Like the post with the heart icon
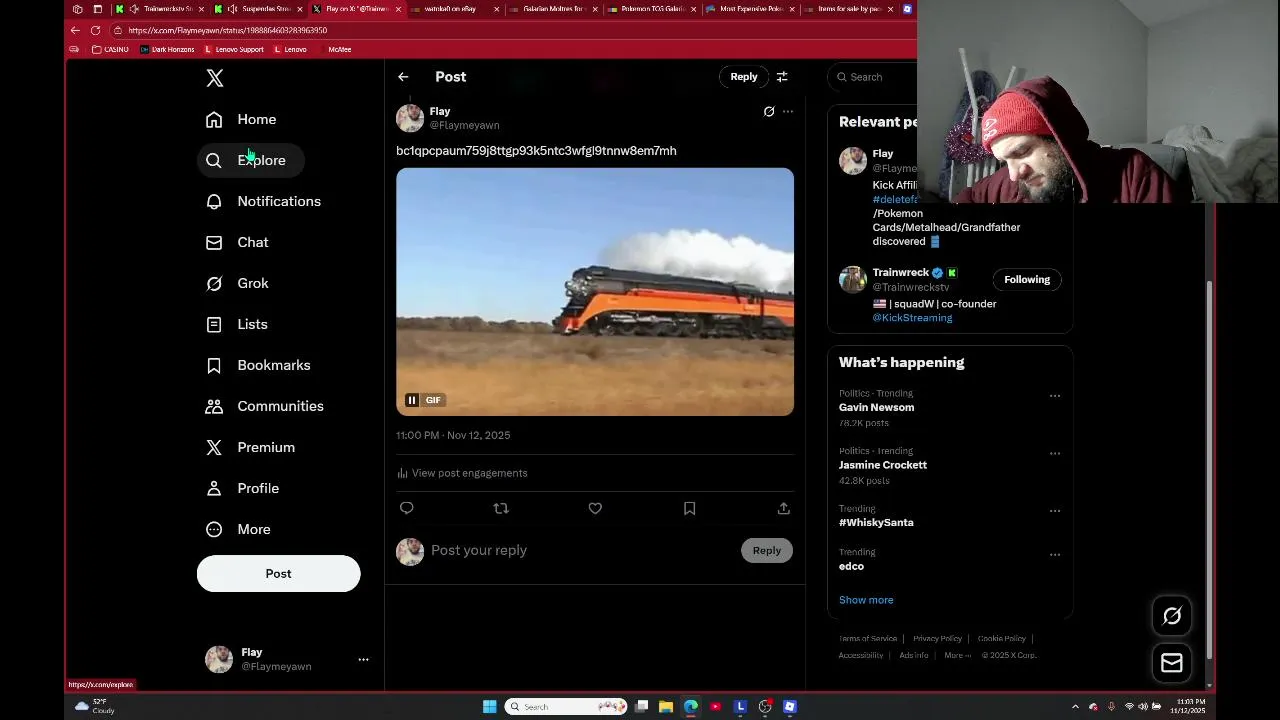This screenshot has width=1280, height=720. (595, 508)
